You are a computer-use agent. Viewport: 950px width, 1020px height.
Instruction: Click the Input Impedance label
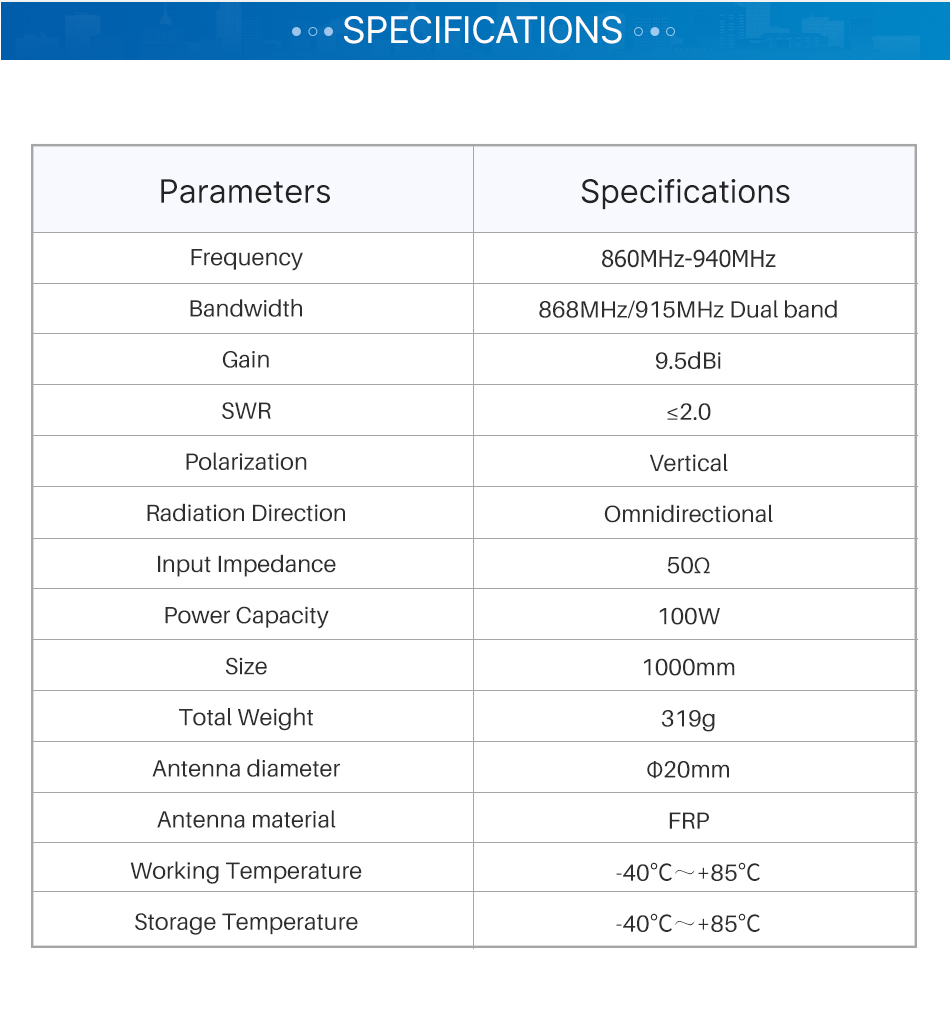coord(246,564)
